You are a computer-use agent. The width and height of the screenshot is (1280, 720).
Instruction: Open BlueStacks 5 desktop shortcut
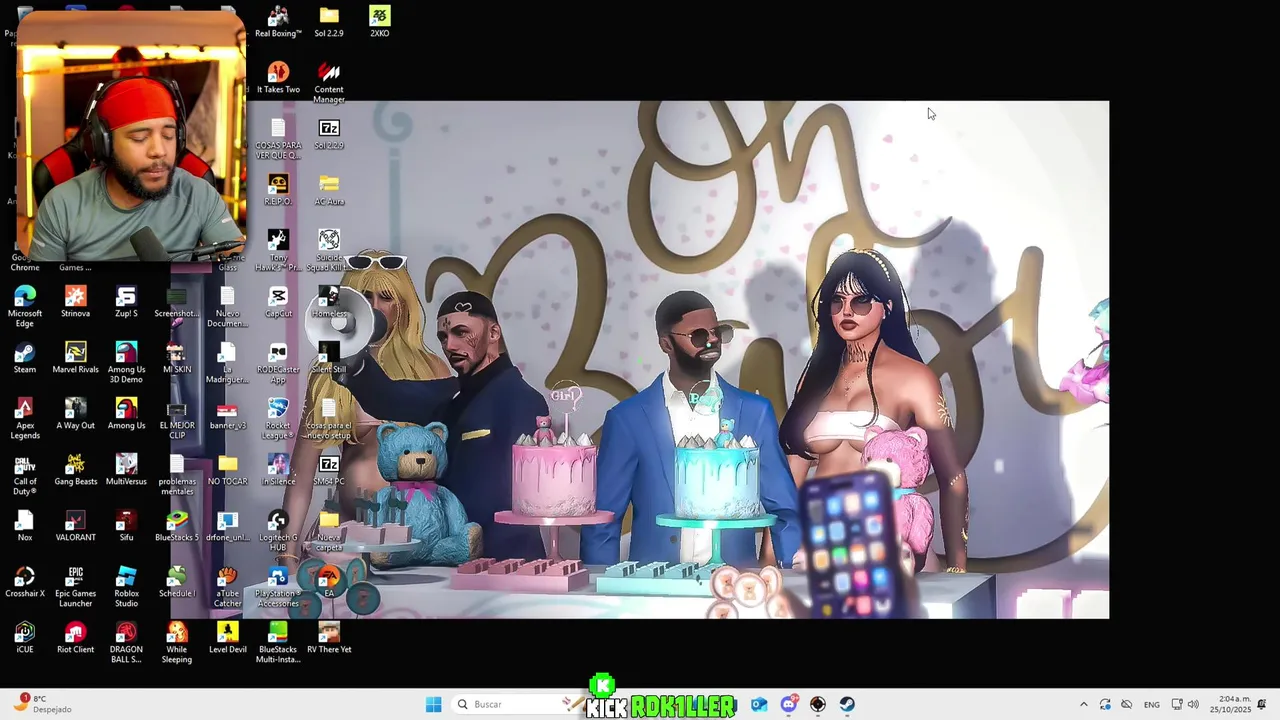[177, 526]
